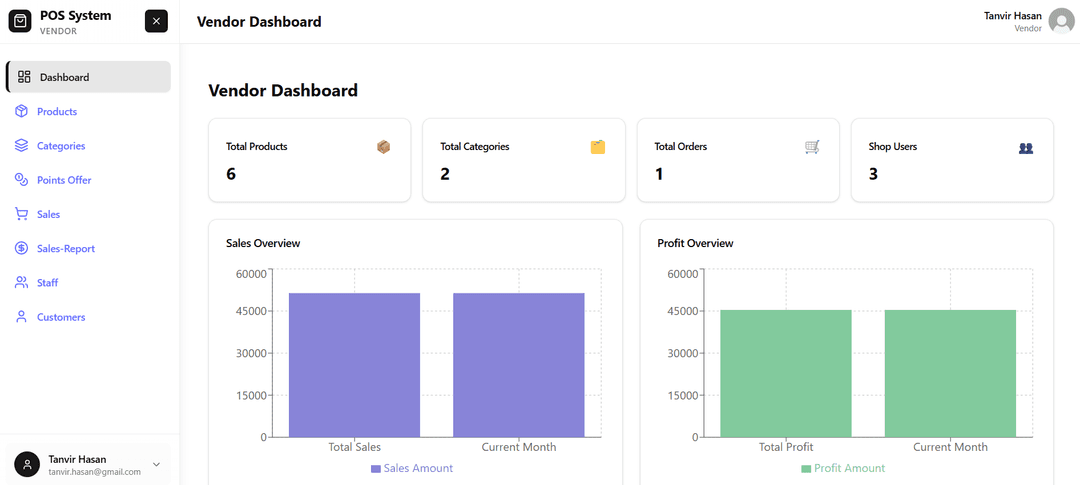Click the cart icon on Total Orders card
Screen dimensions: 1080x485
point(812,147)
